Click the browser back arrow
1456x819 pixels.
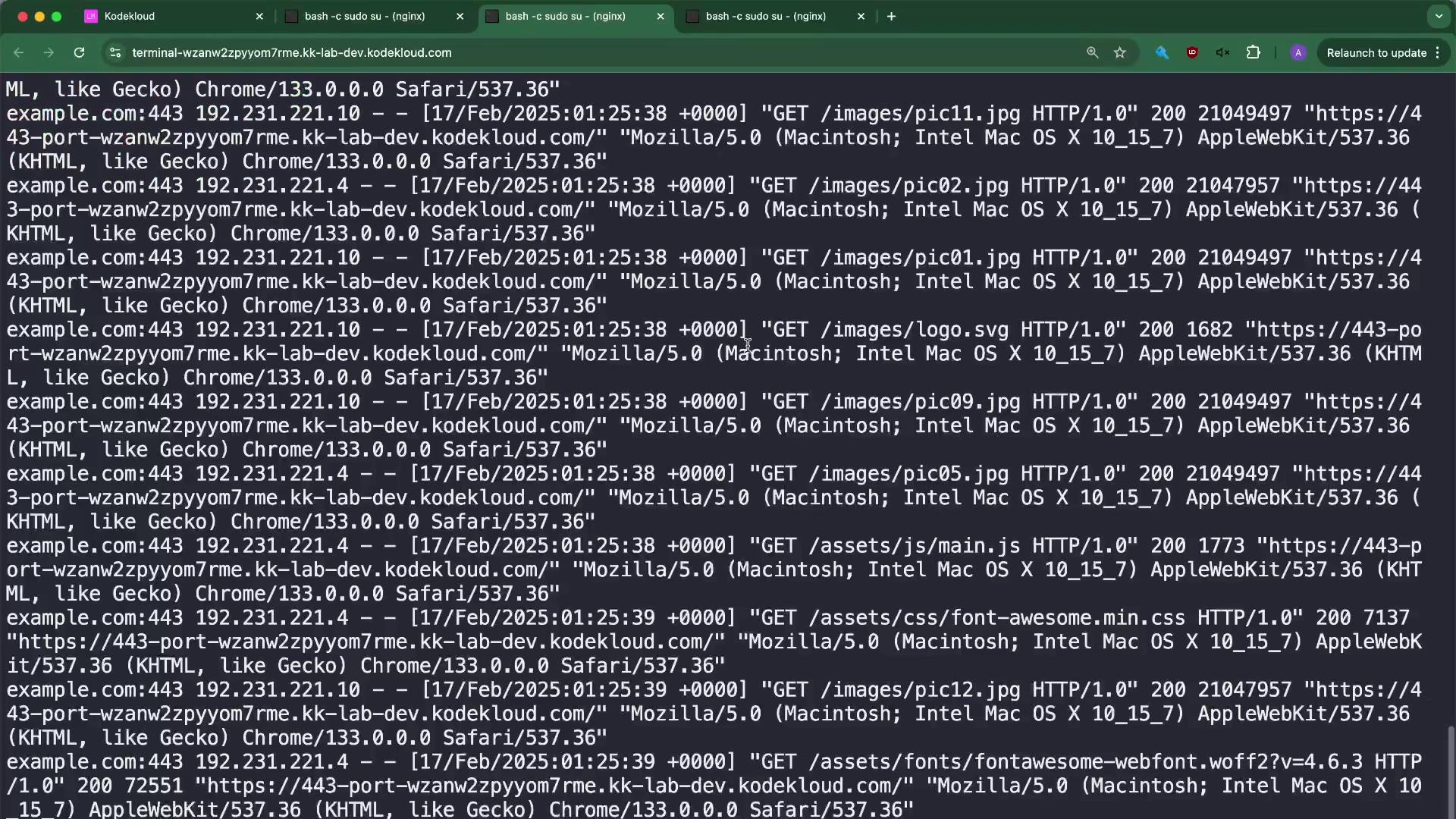point(19,52)
